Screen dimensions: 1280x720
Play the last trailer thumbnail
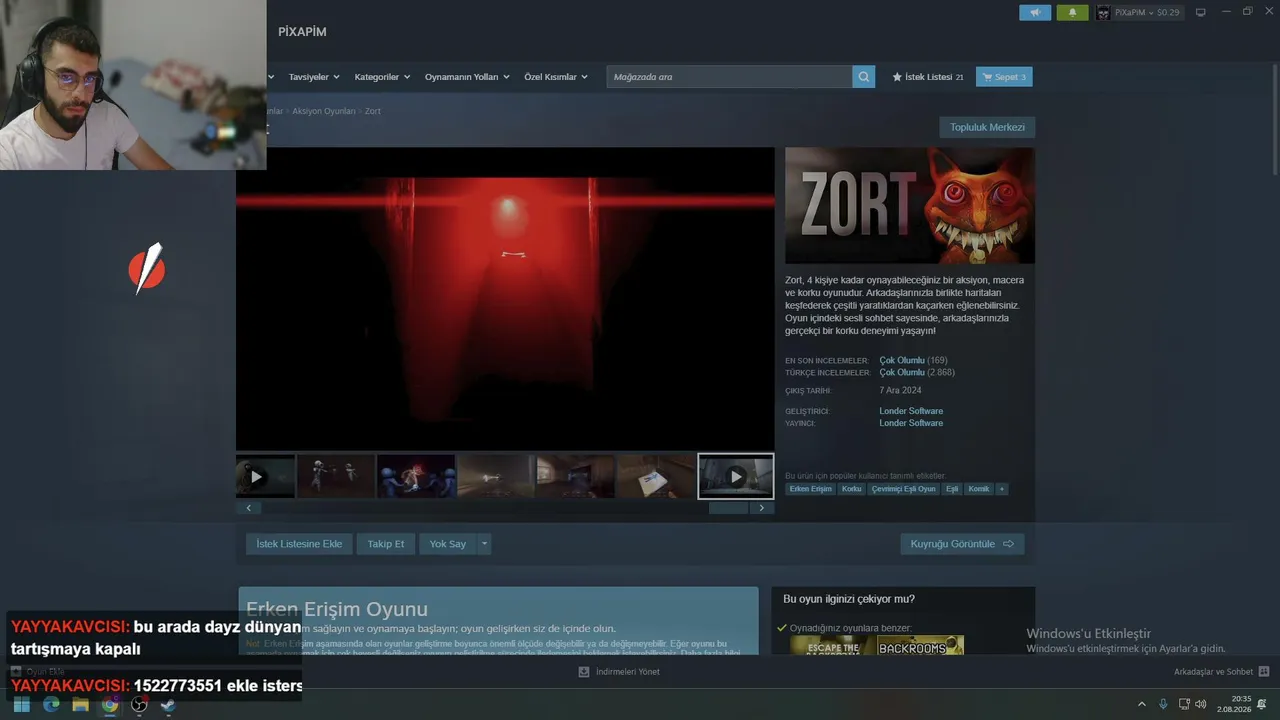pos(736,477)
